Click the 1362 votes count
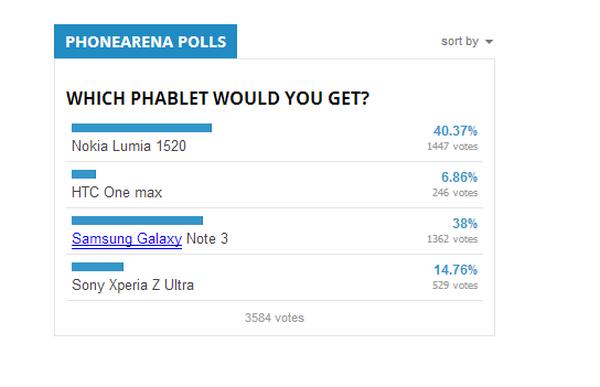 pos(452,239)
